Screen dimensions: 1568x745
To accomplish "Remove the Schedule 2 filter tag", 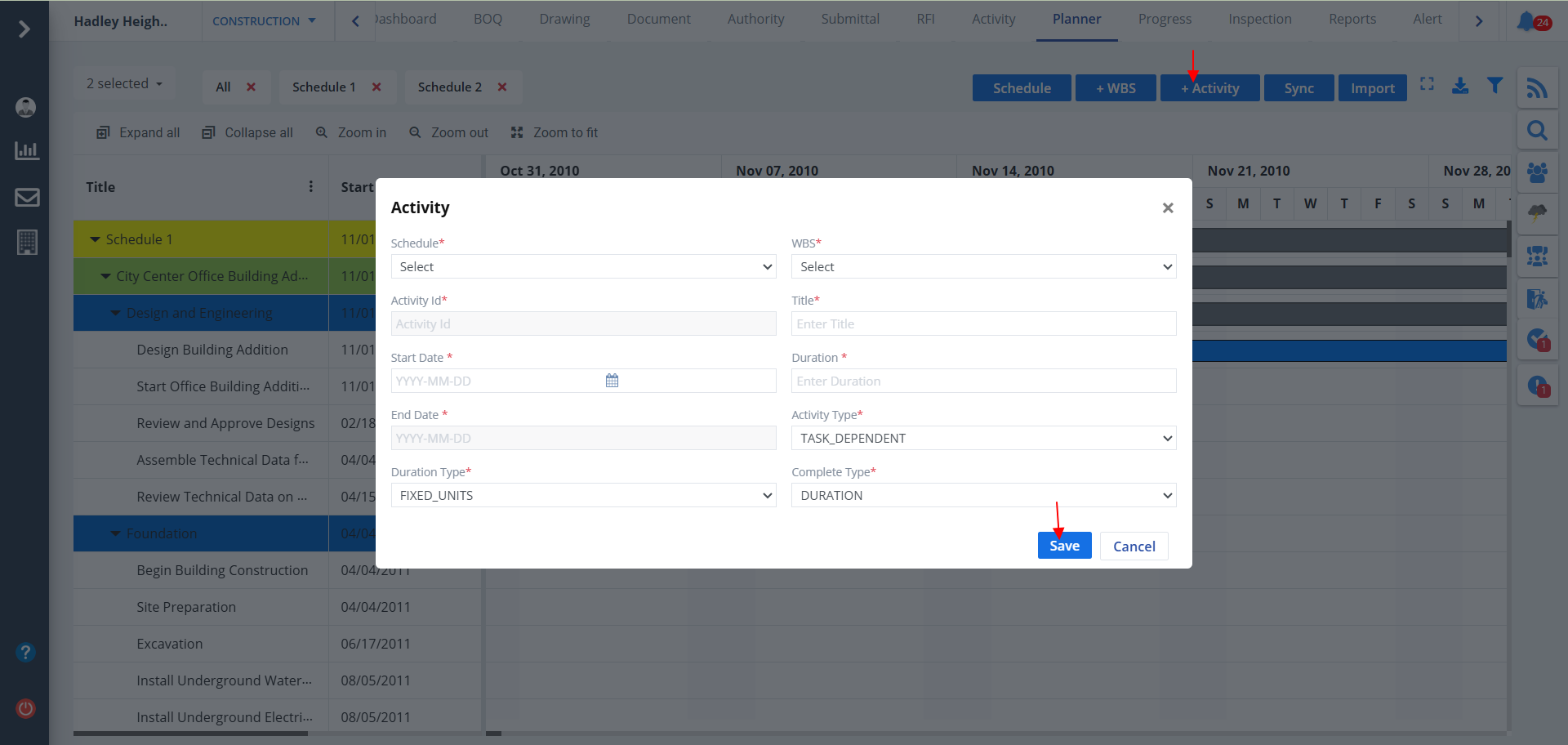I will pyautogui.click(x=502, y=87).
